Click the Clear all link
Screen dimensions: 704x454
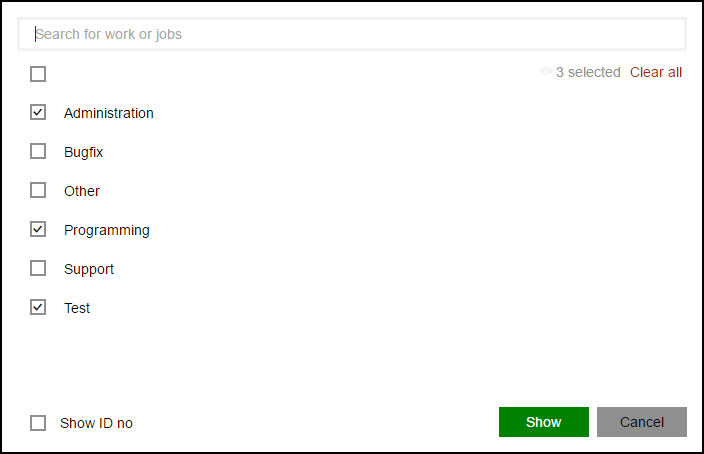pos(656,72)
